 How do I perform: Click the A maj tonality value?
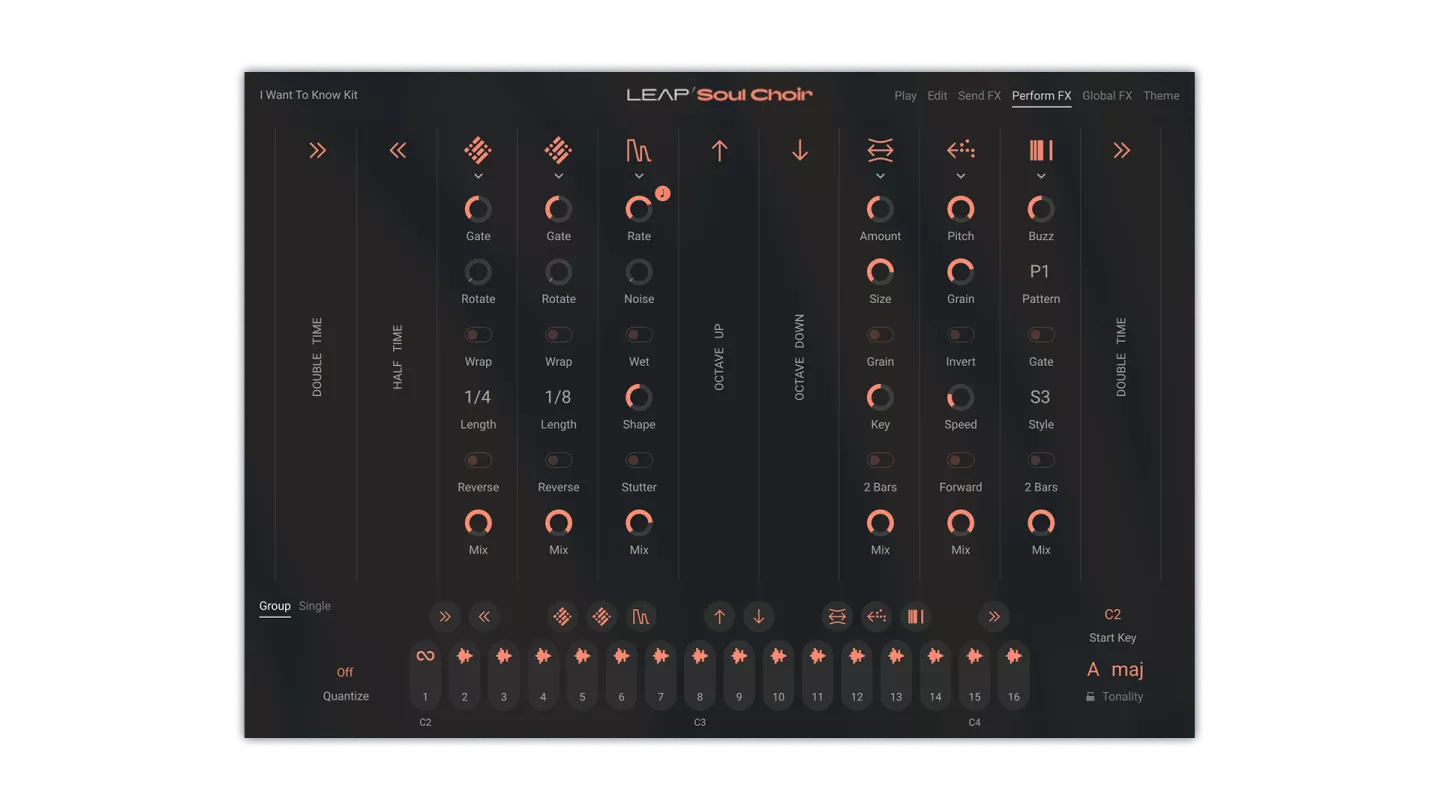1115,670
